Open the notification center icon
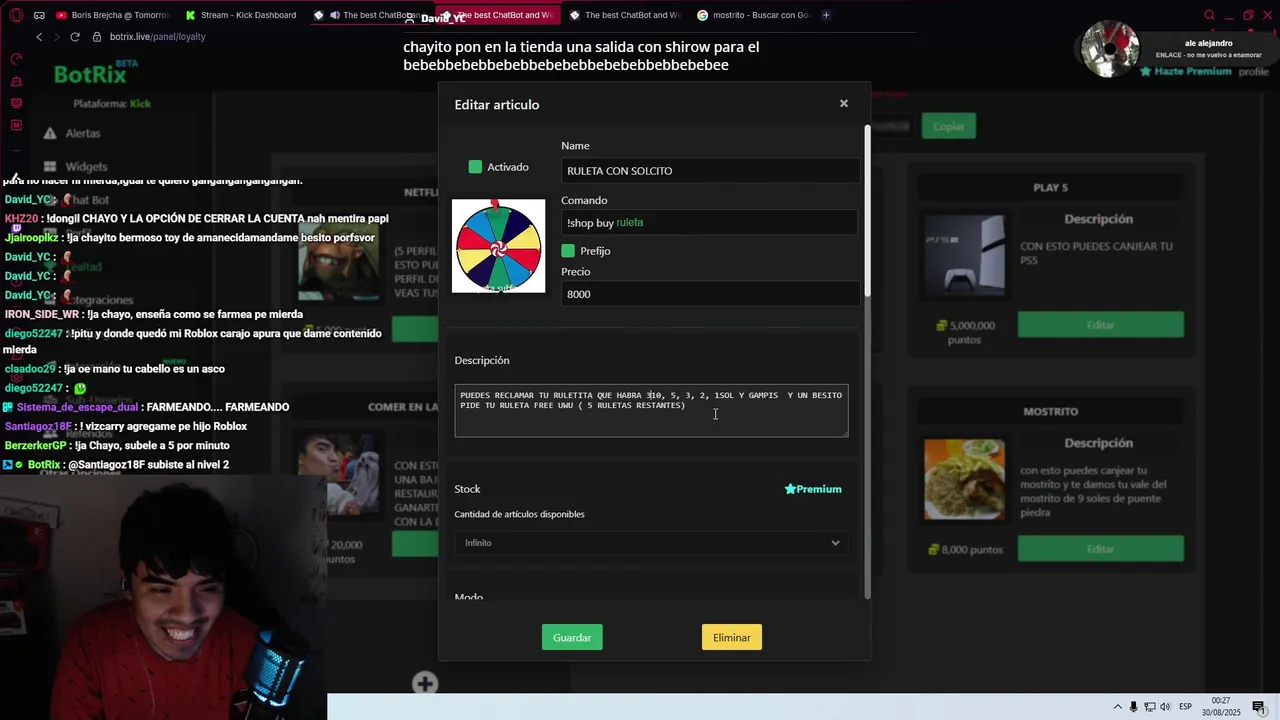Screen dimensions: 1280x720 tap(1259, 707)
